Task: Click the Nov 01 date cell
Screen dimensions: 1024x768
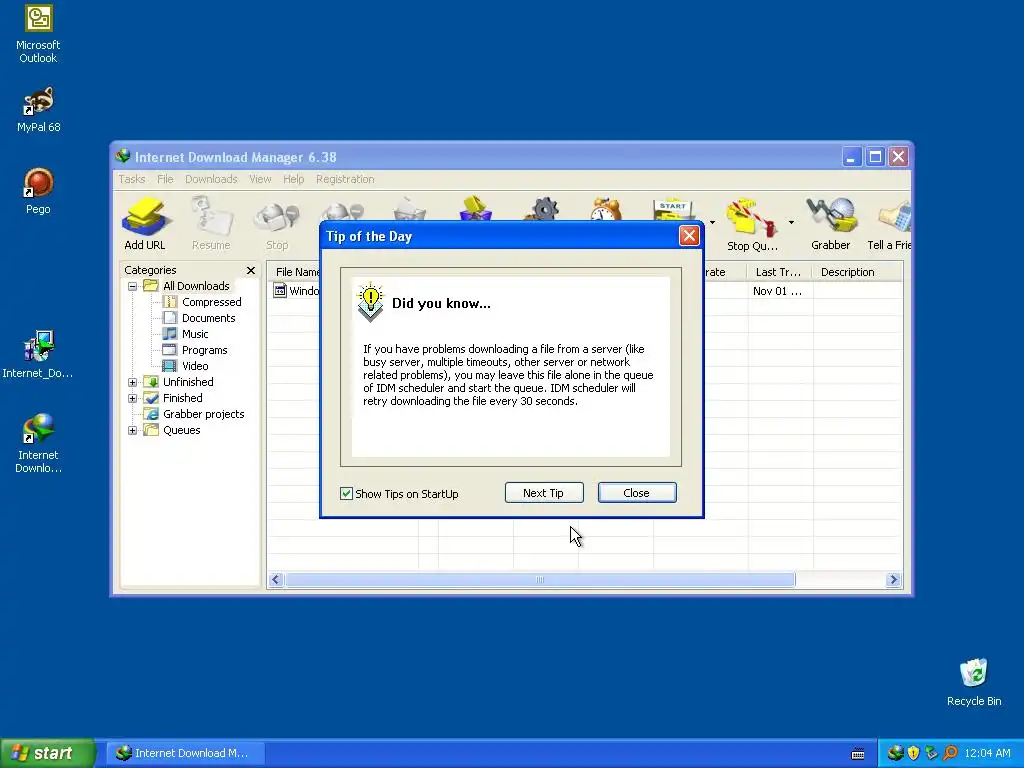Action: (777, 291)
